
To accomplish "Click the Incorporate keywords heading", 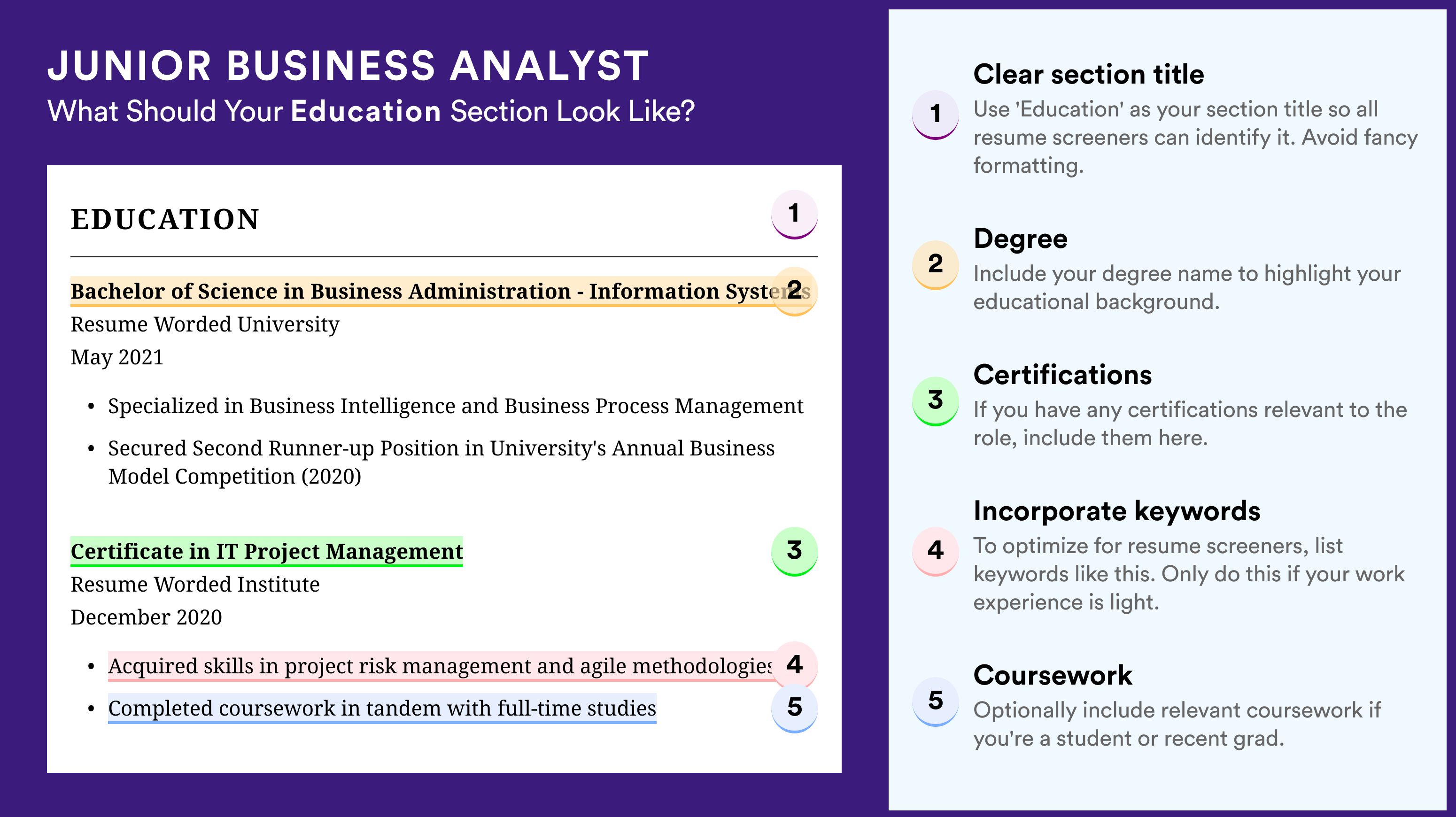I will (x=1117, y=511).
